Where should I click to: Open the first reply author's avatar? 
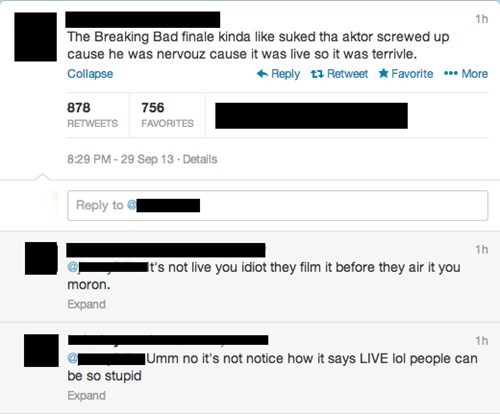[41, 259]
